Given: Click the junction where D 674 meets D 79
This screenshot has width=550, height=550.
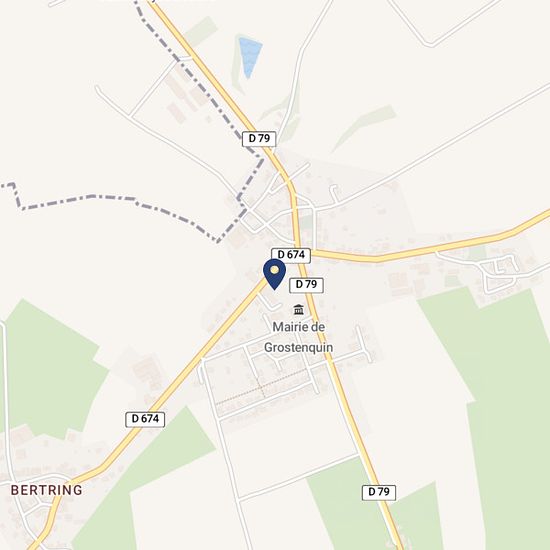Looking at the screenshot, I should click(299, 248).
